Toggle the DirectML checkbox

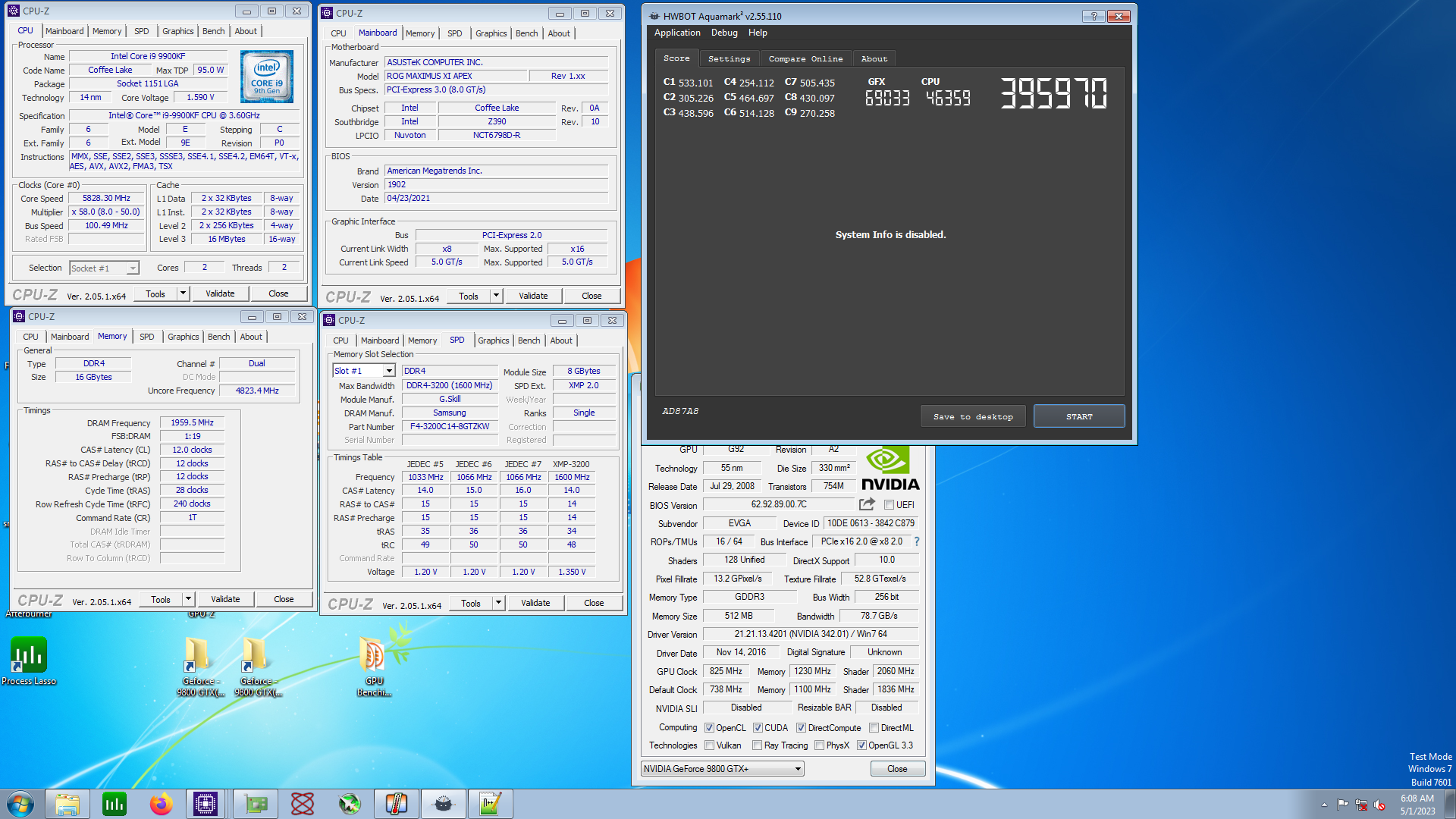pos(874,728)
